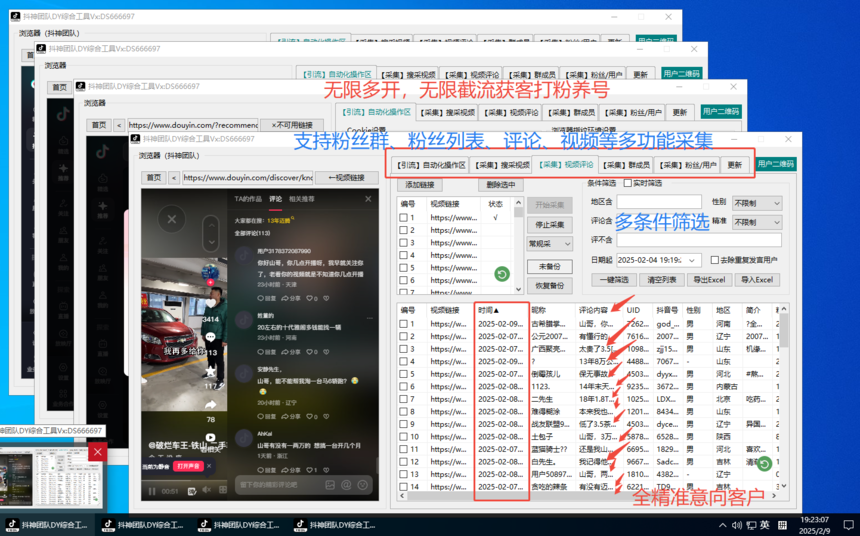Click the 添加链接 button

point(420,185)
